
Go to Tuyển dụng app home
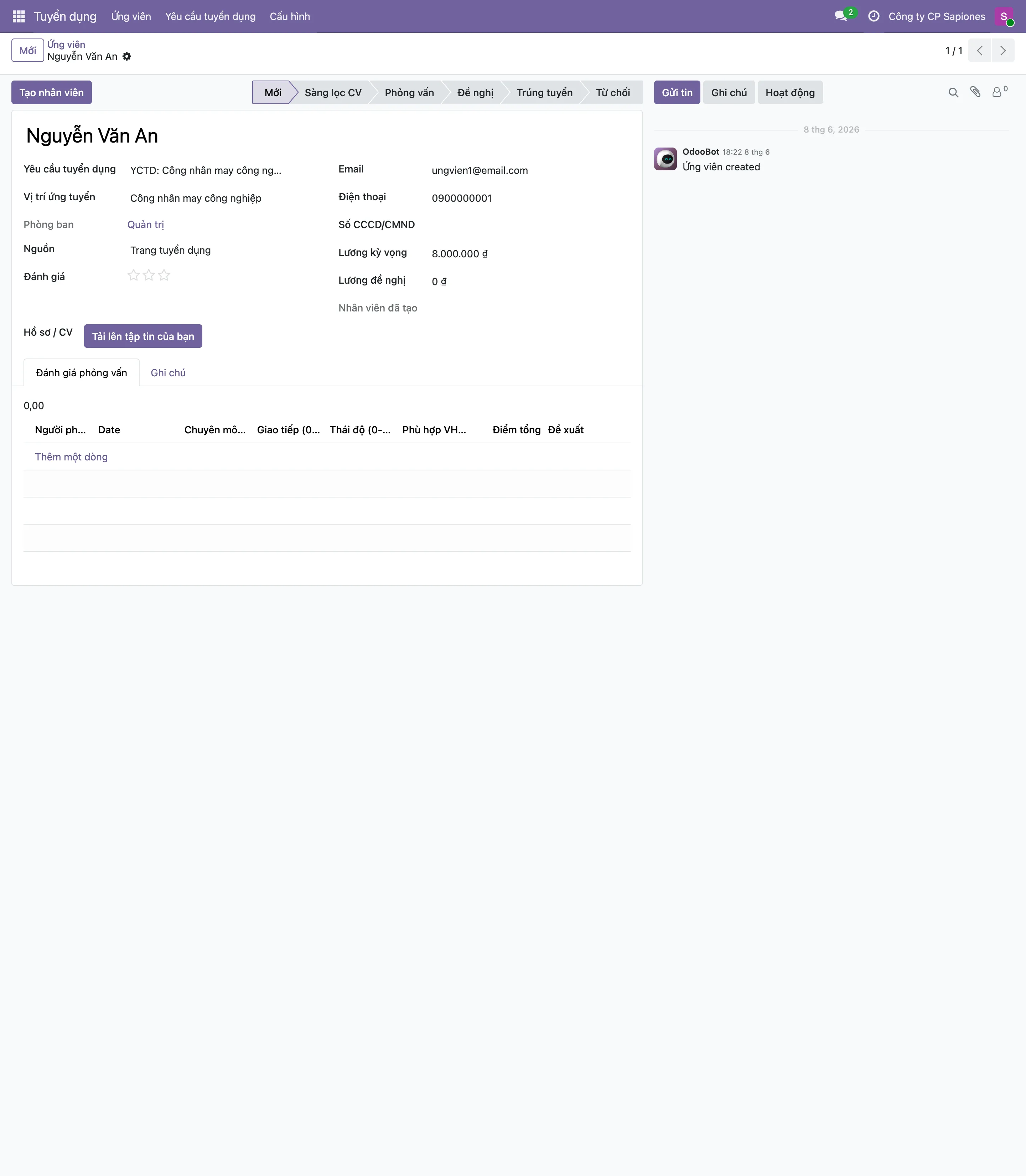coord(65,17)
